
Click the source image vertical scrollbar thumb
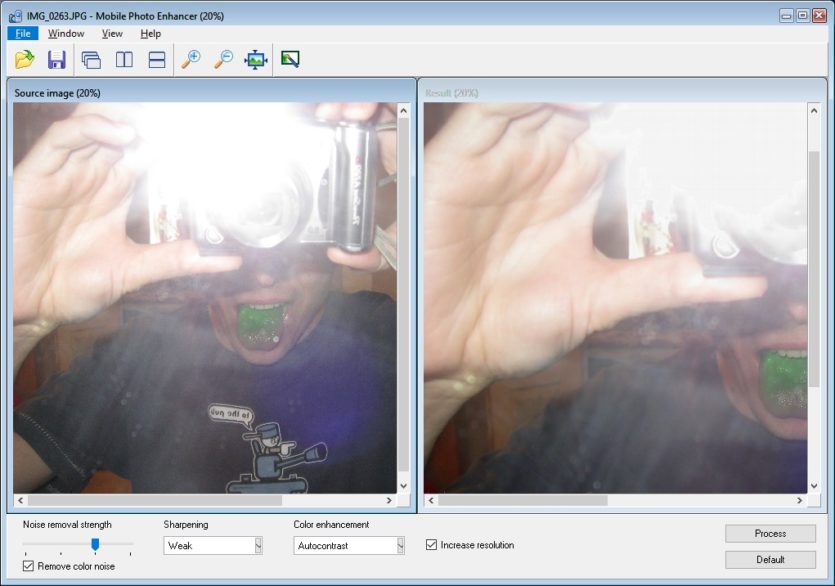tap(403, 295)
